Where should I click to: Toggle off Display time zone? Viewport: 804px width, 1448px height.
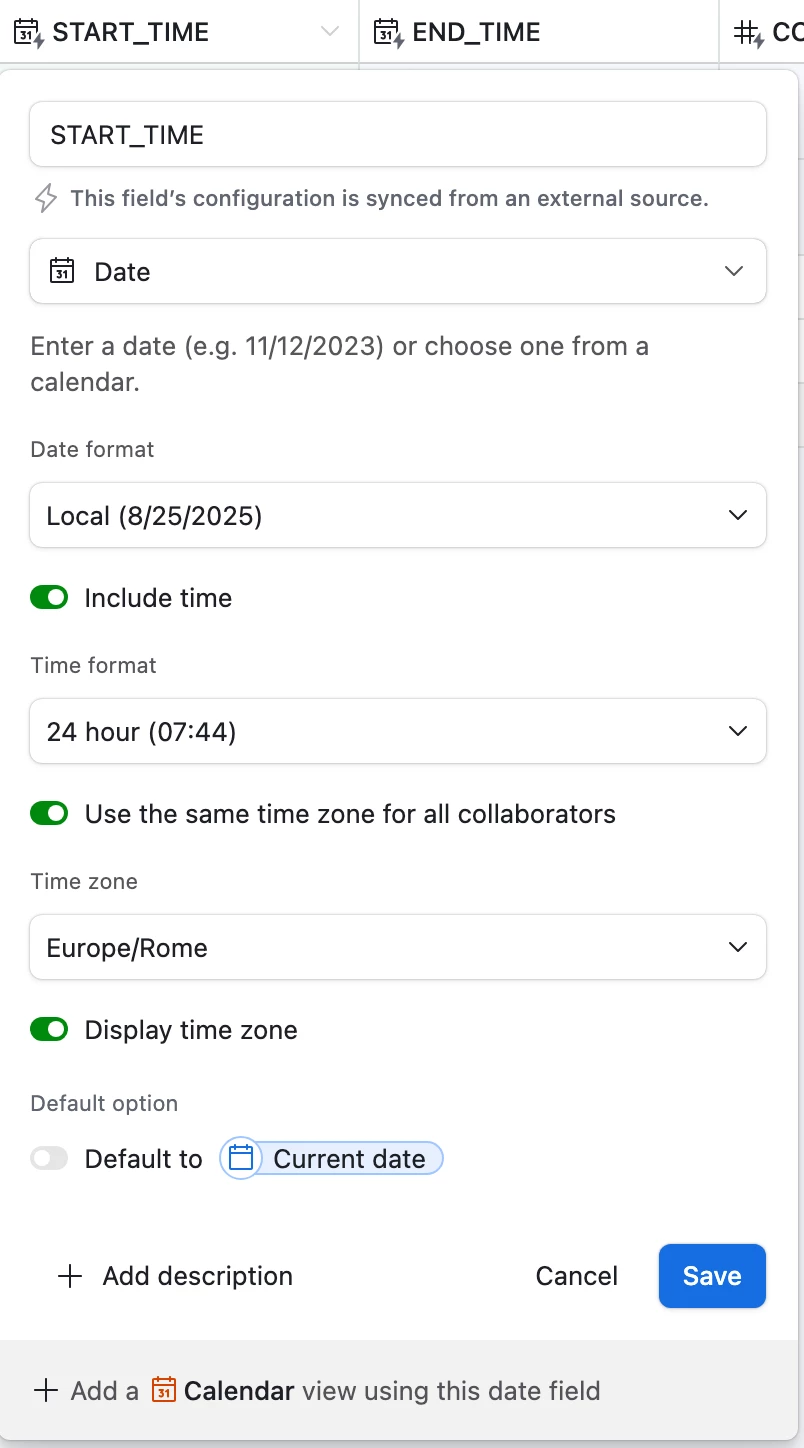(49, 1030)
